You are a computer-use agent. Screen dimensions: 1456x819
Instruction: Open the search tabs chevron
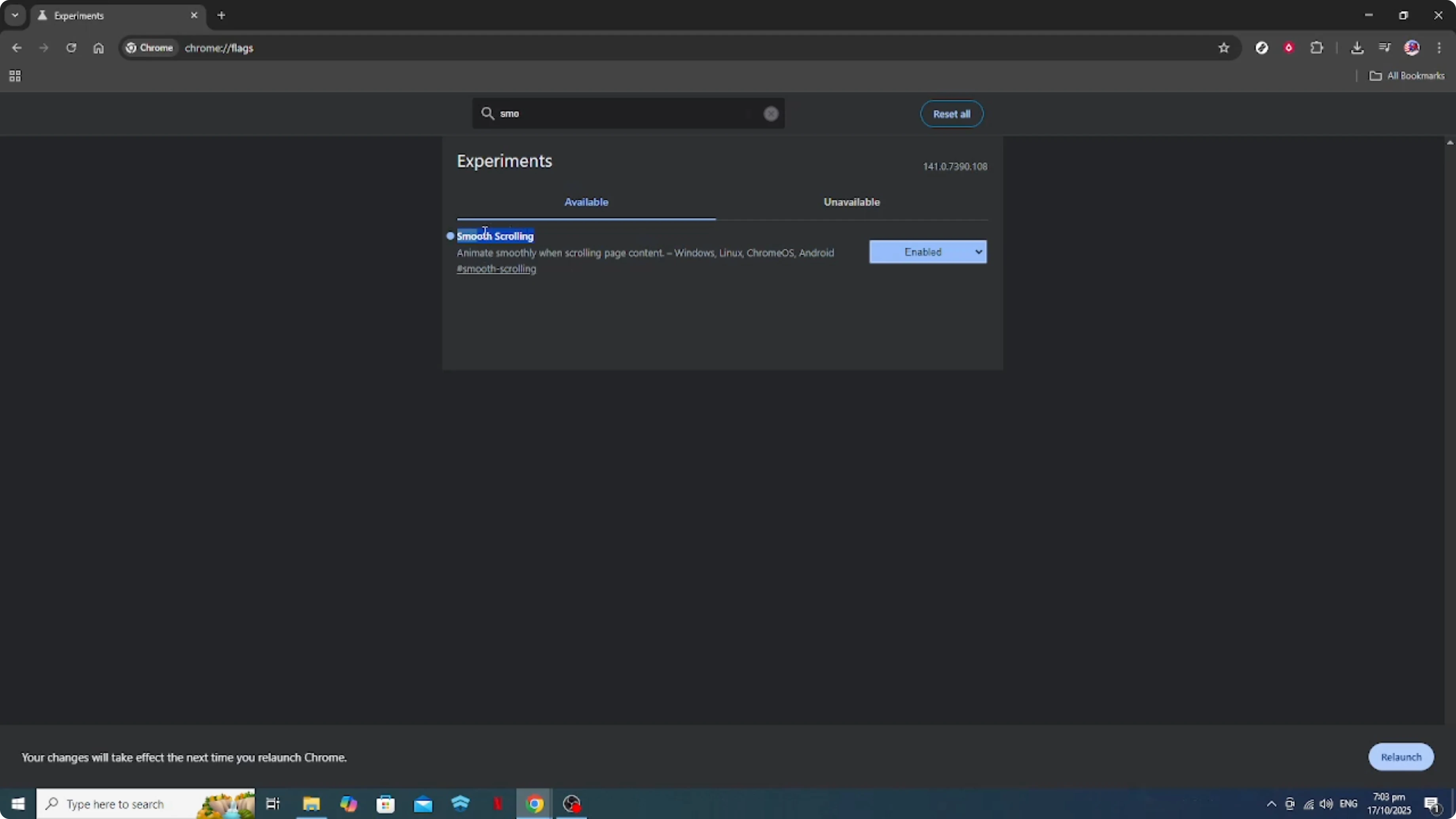[15, 15]
